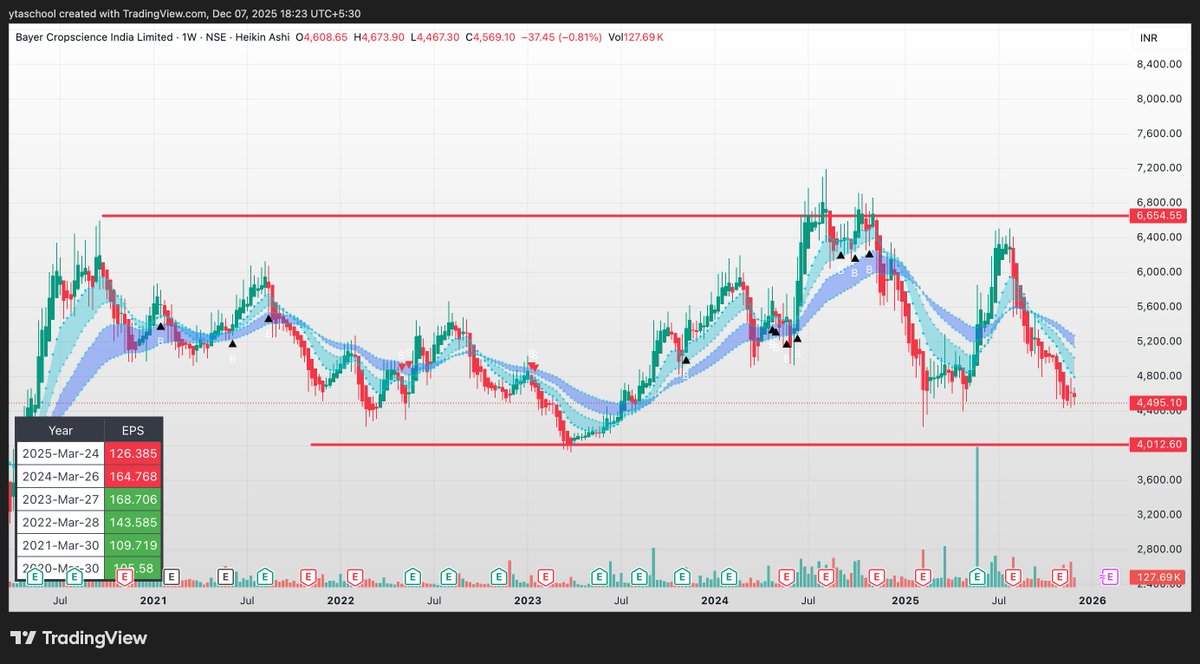
Task: Click the 7,200.00 price axis label
Action: coord(1158,168)
